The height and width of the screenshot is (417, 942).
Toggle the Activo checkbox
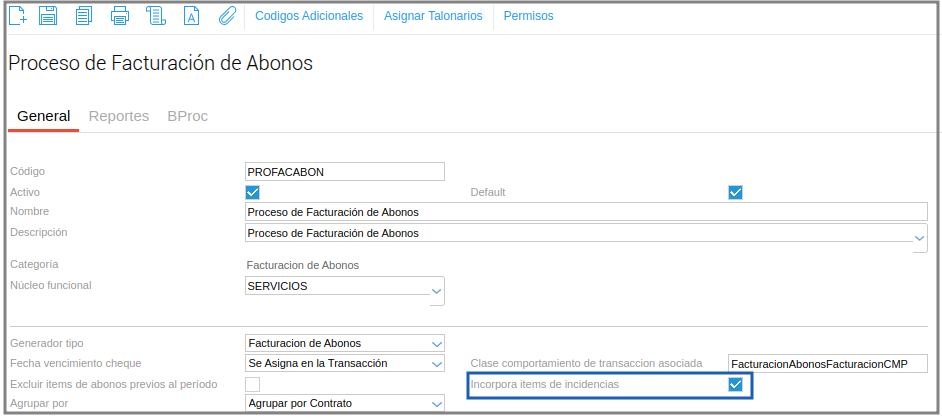(x=253, y=192)
